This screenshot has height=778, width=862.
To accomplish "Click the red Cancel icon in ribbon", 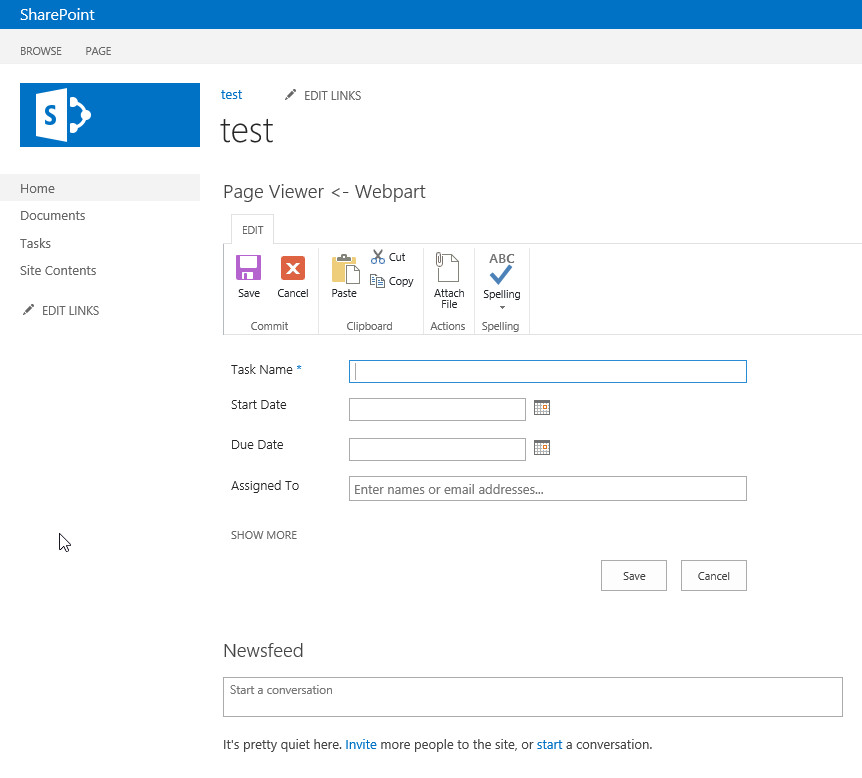I will pyautogui.click(x=293, y=268).
